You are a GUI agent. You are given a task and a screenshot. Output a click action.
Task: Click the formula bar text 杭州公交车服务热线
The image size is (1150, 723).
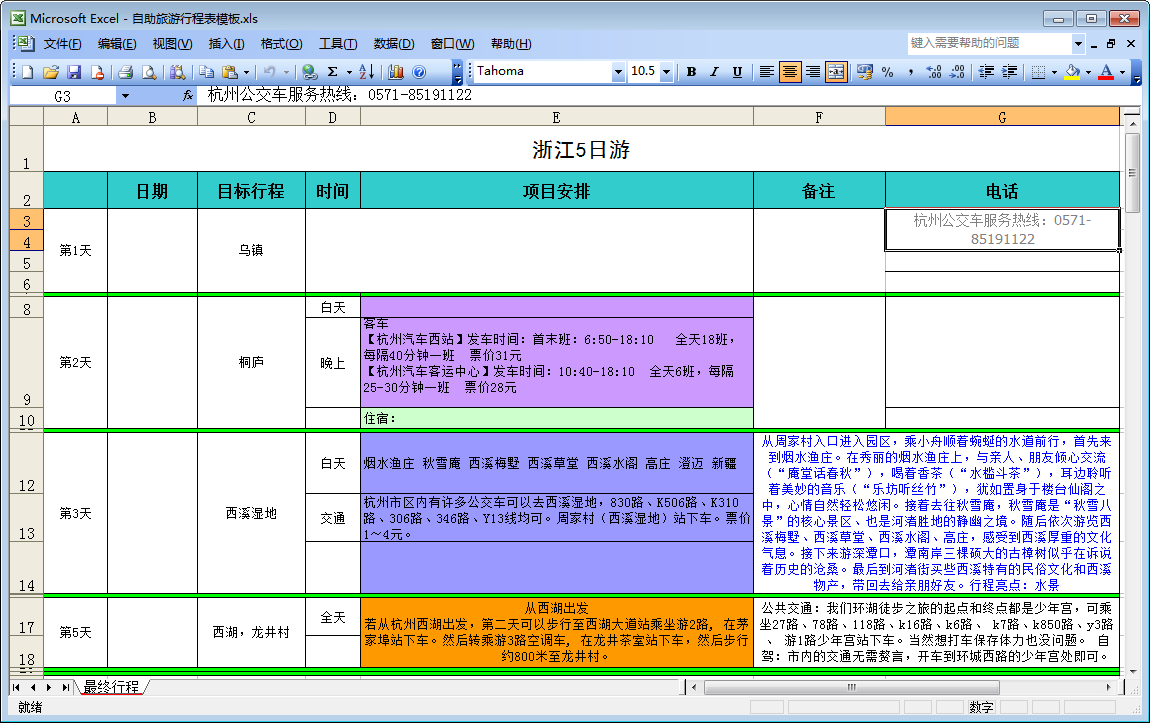click(x=280, y=95)
